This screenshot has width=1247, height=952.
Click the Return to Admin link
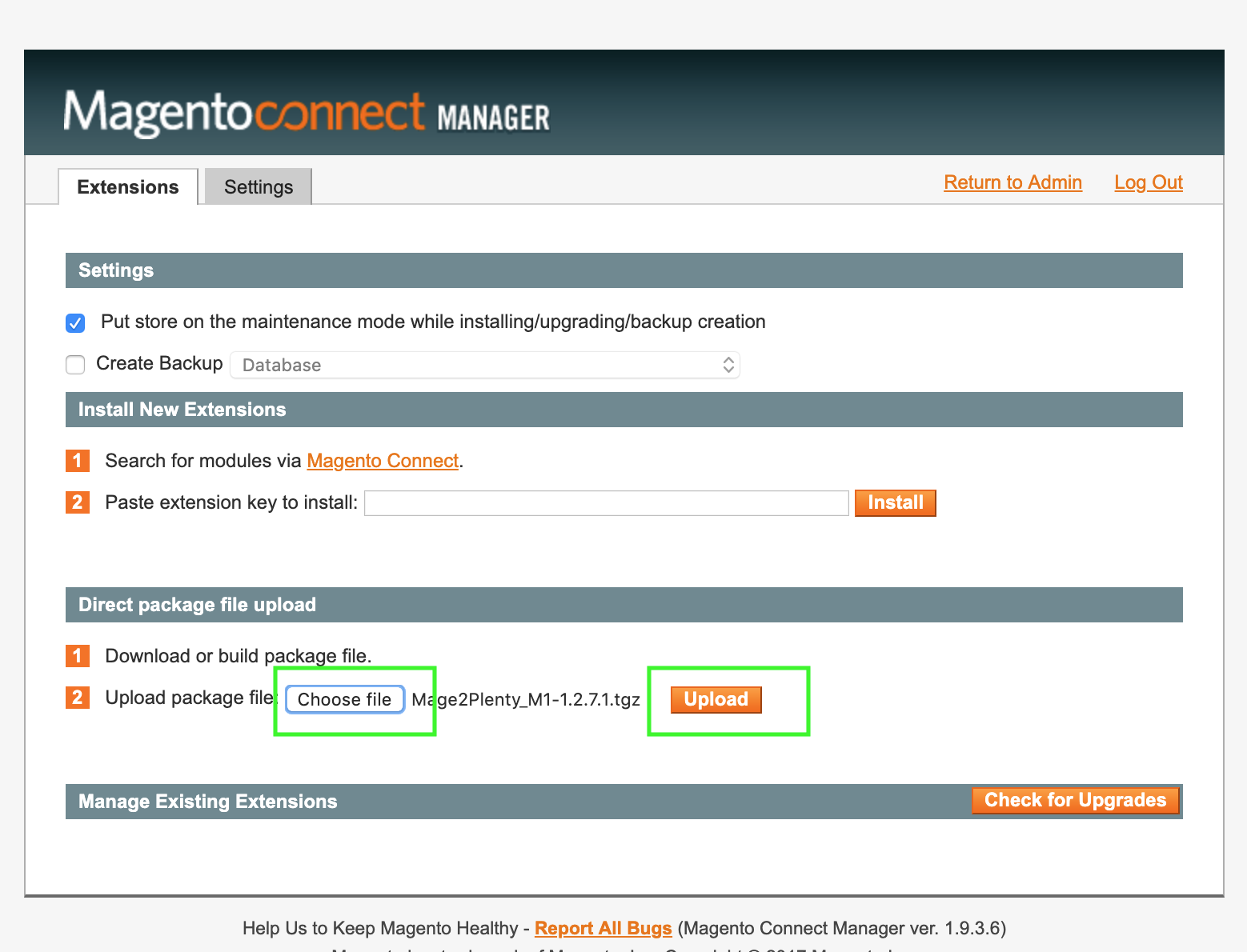(1012, 182)
